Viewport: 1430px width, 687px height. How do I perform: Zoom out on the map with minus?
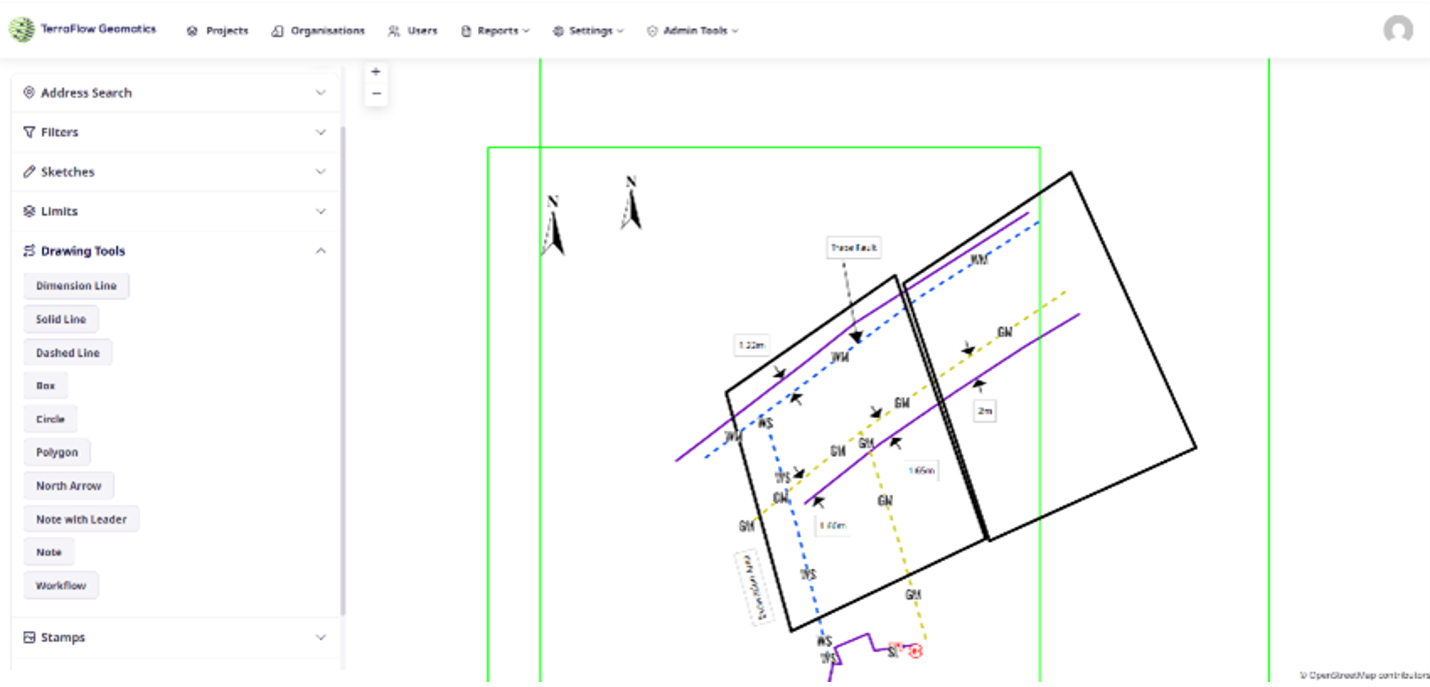tap(376, 94)
